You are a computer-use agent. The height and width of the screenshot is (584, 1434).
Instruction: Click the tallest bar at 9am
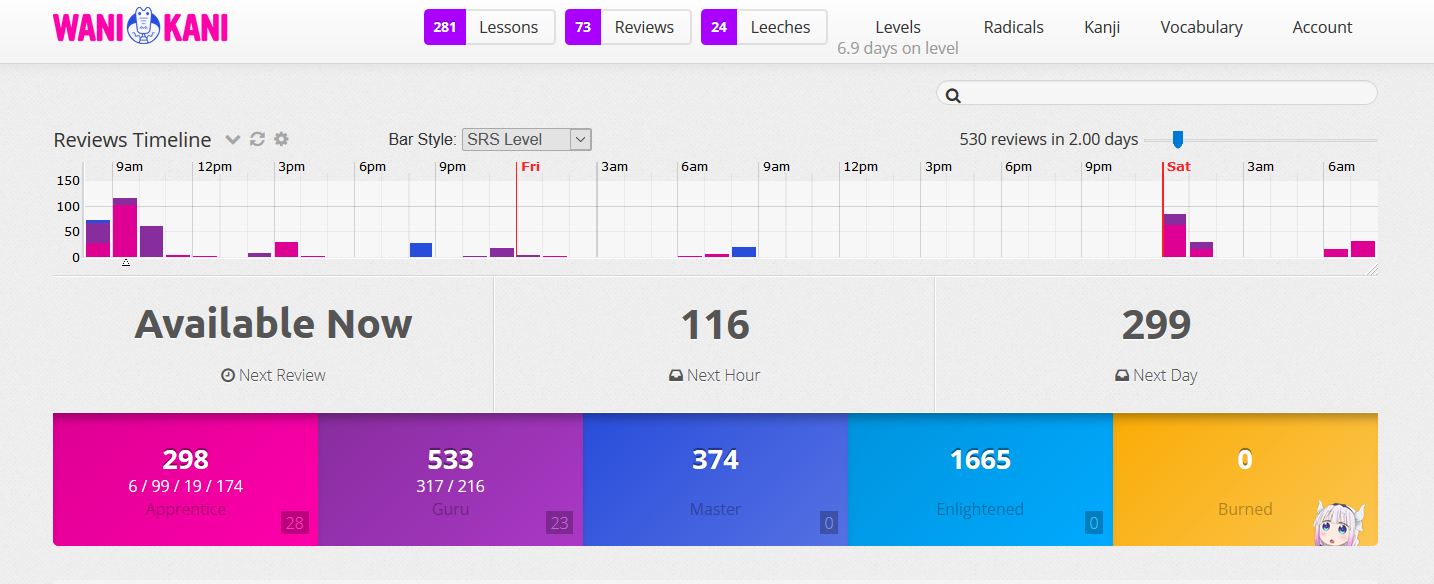click(125, 228)
